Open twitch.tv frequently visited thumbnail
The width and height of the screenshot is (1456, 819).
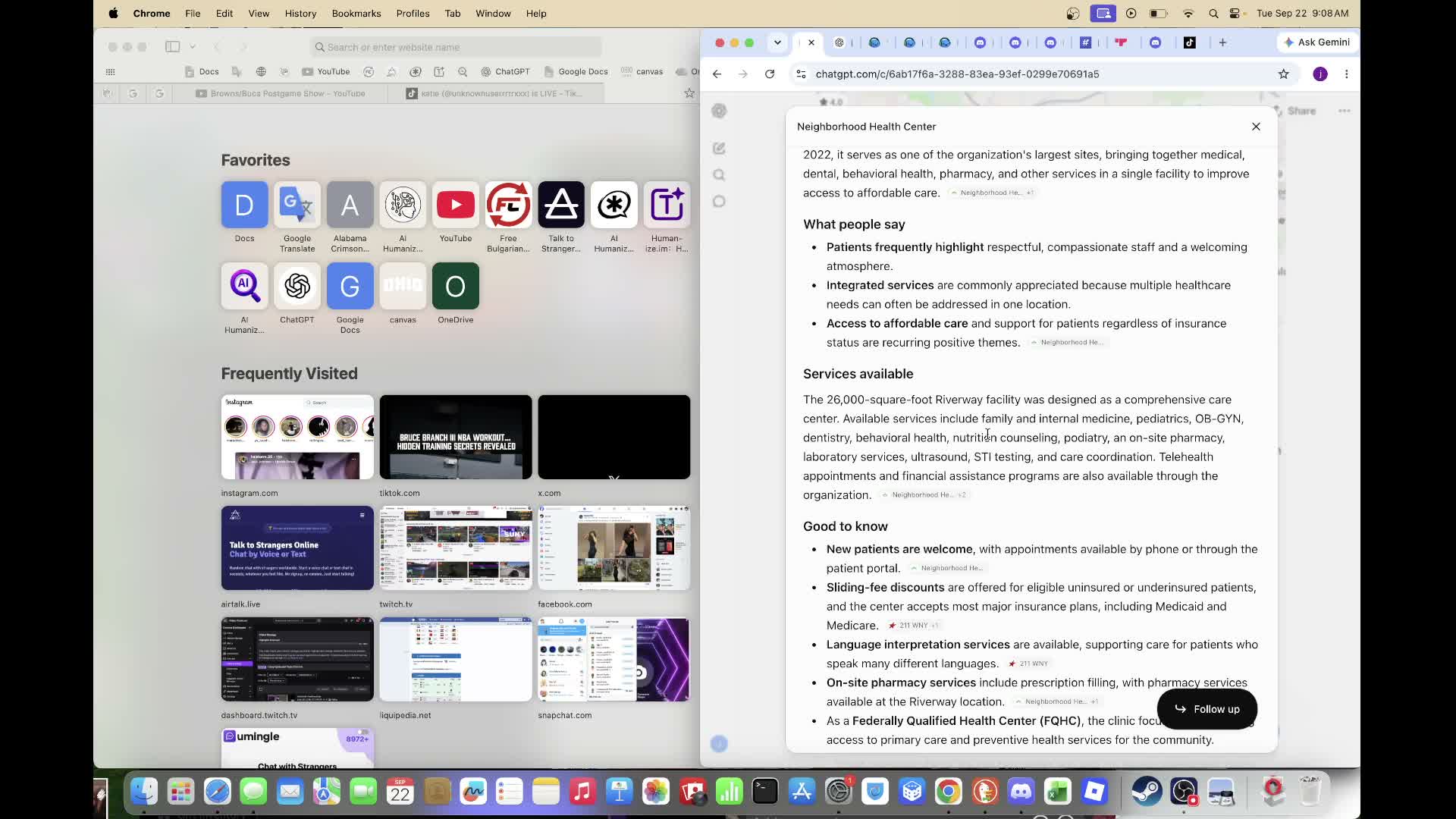click(456, 548)
